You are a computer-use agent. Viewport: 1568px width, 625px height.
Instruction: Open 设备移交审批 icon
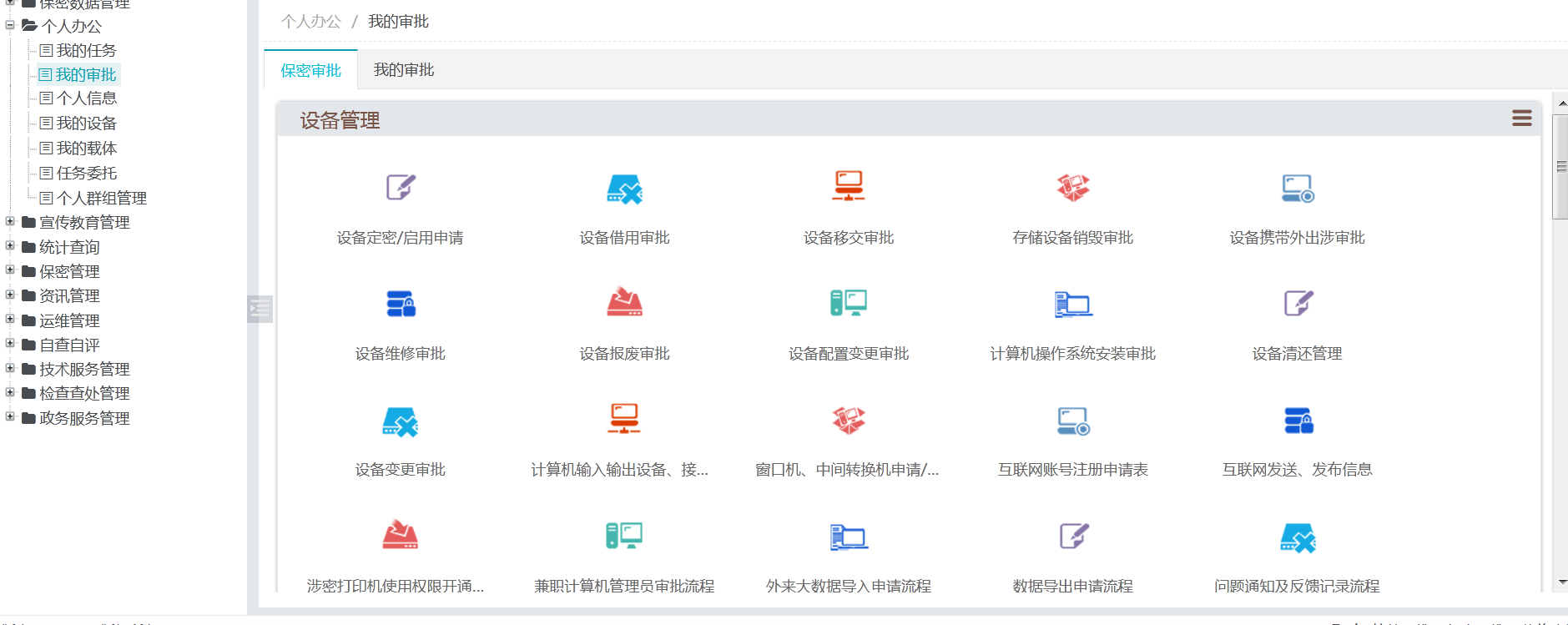tap(849, 187)
